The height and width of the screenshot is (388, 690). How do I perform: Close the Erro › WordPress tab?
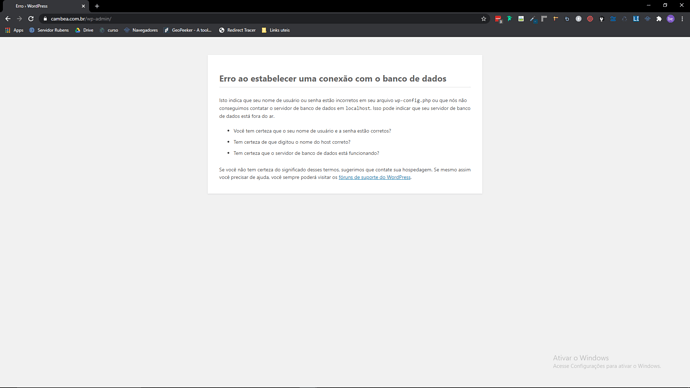click(x=83, y=6)
